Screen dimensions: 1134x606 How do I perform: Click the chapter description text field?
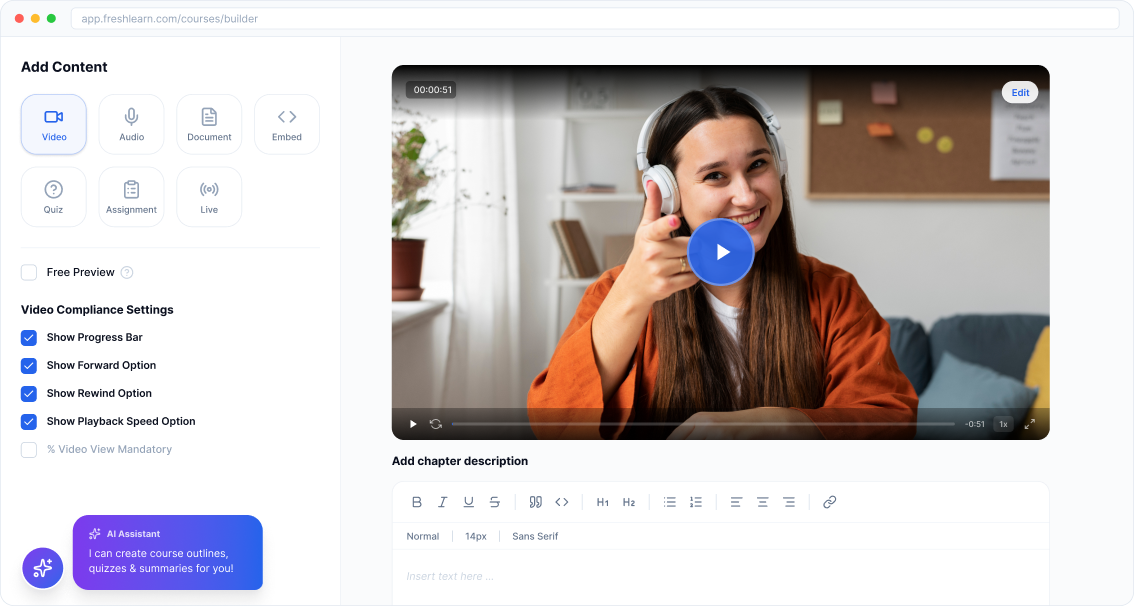point(720,576)
